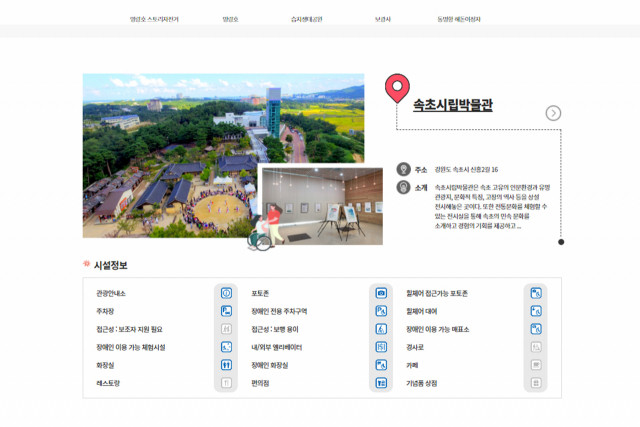Image resolution: width=640 pixels, height=427 pixels.
Task: Open the aerial museum village photo
Action: point(223,156)
